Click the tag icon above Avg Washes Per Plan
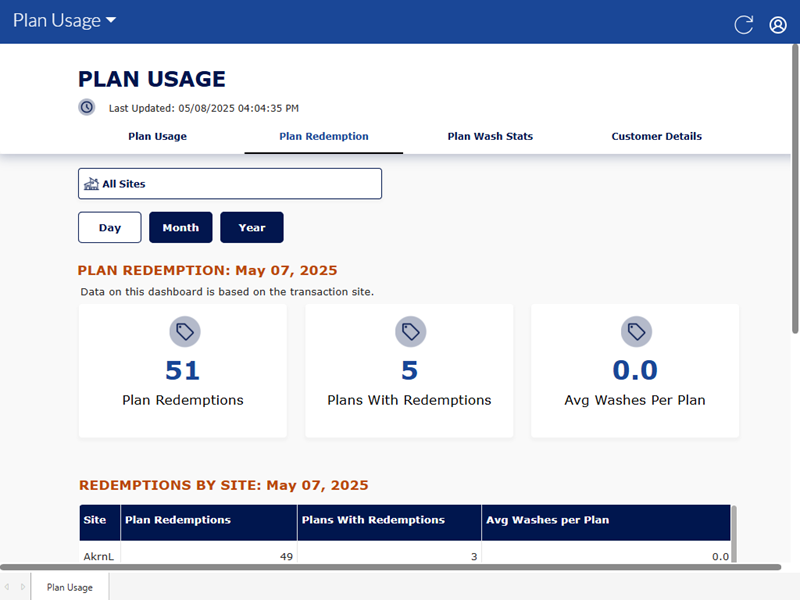 (636, 332)
